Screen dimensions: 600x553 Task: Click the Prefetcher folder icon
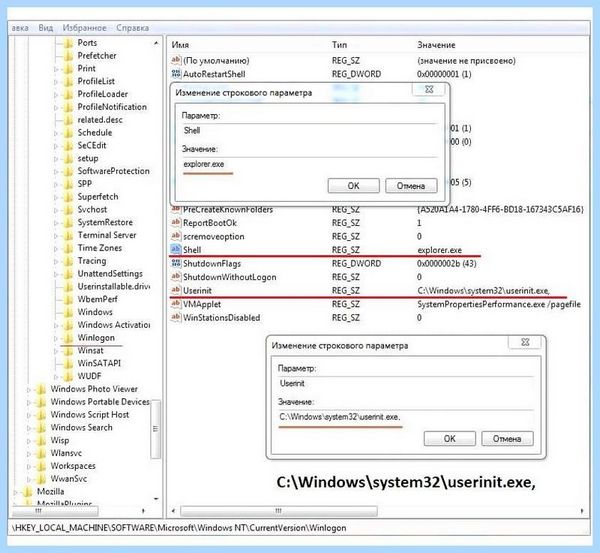(x=68, y=56)
